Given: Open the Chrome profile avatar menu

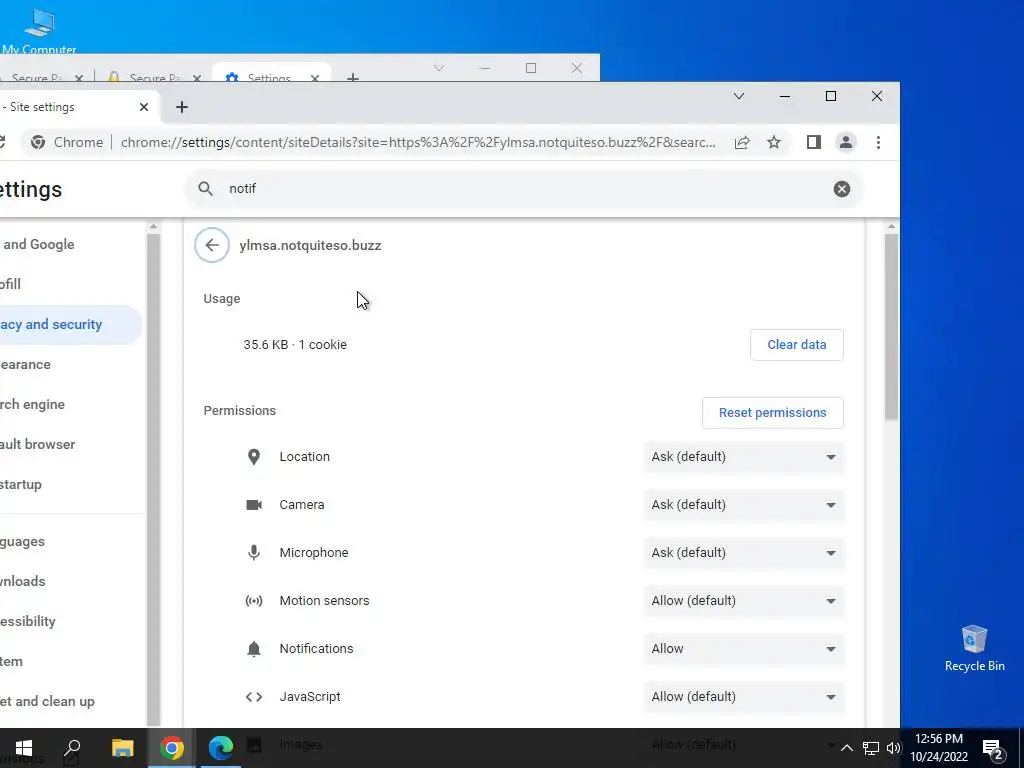Looking at the screenshot, I should point(846,142).
